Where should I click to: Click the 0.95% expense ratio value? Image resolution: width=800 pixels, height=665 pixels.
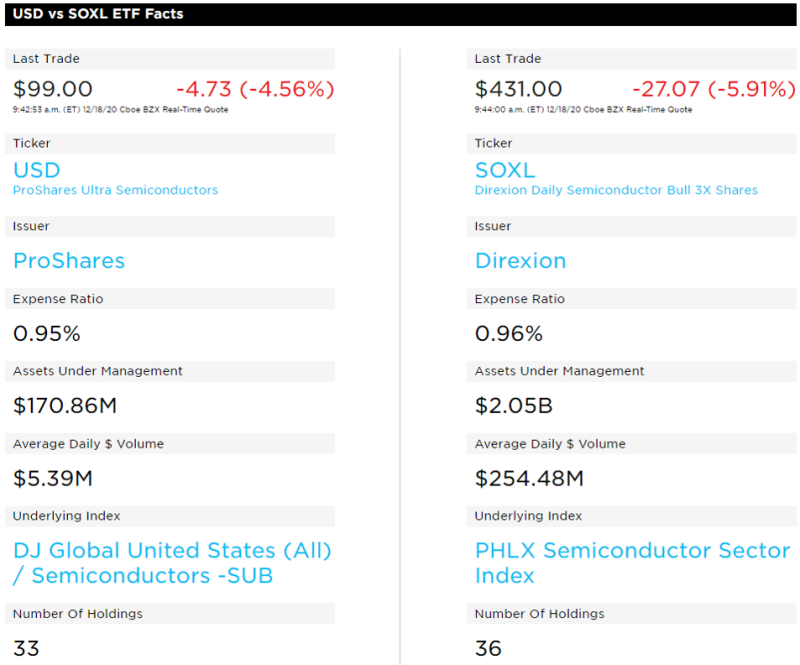click(46, 333)
